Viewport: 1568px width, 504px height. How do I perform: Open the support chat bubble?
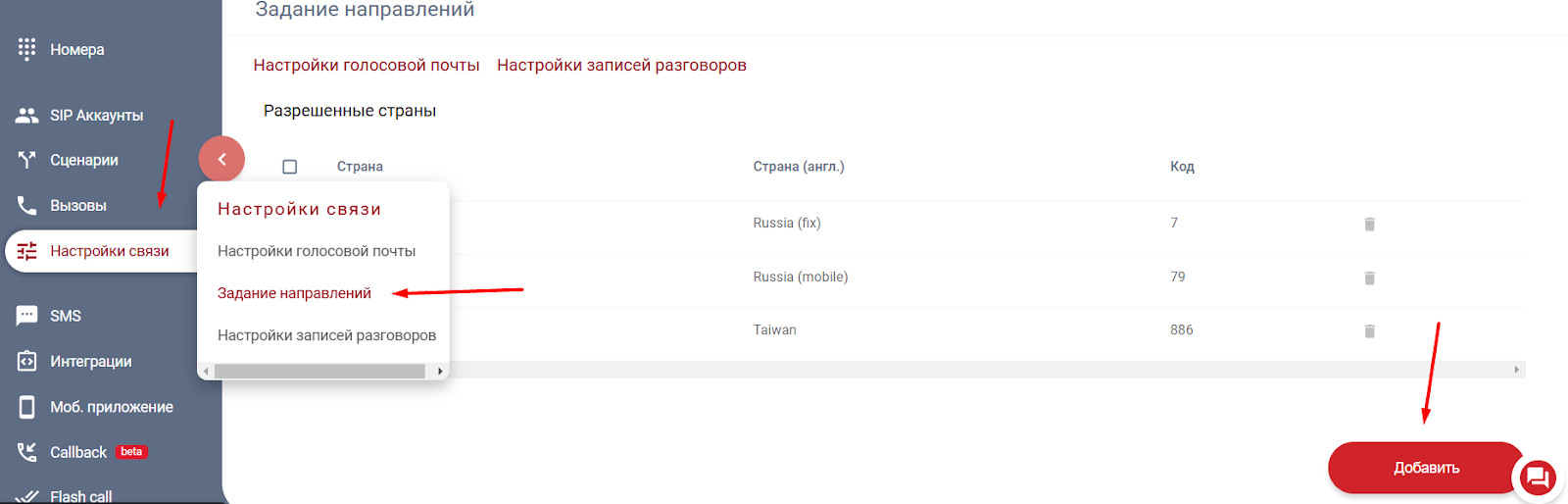[1537, 478]
